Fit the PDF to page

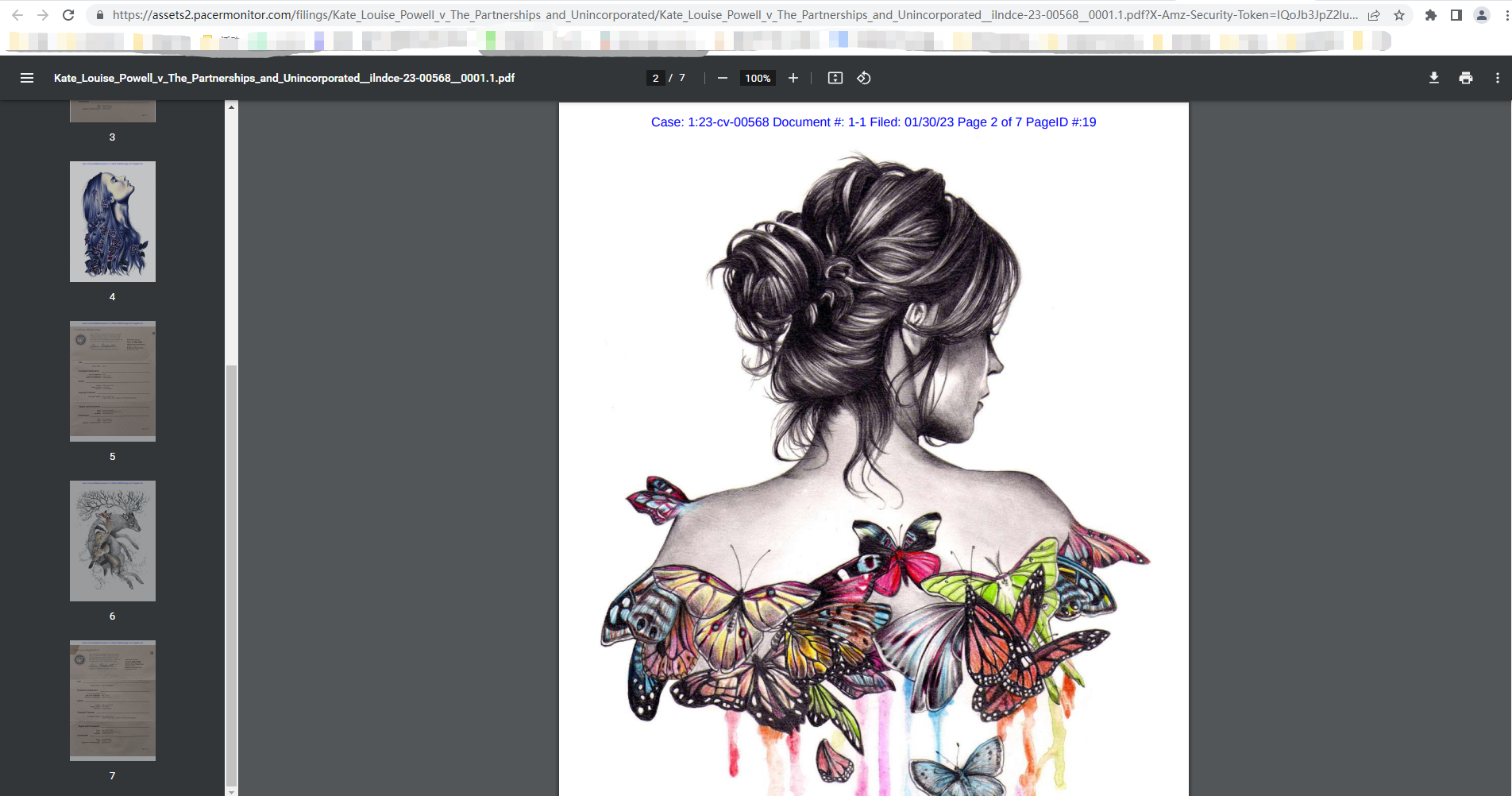(x=835, y=78)
